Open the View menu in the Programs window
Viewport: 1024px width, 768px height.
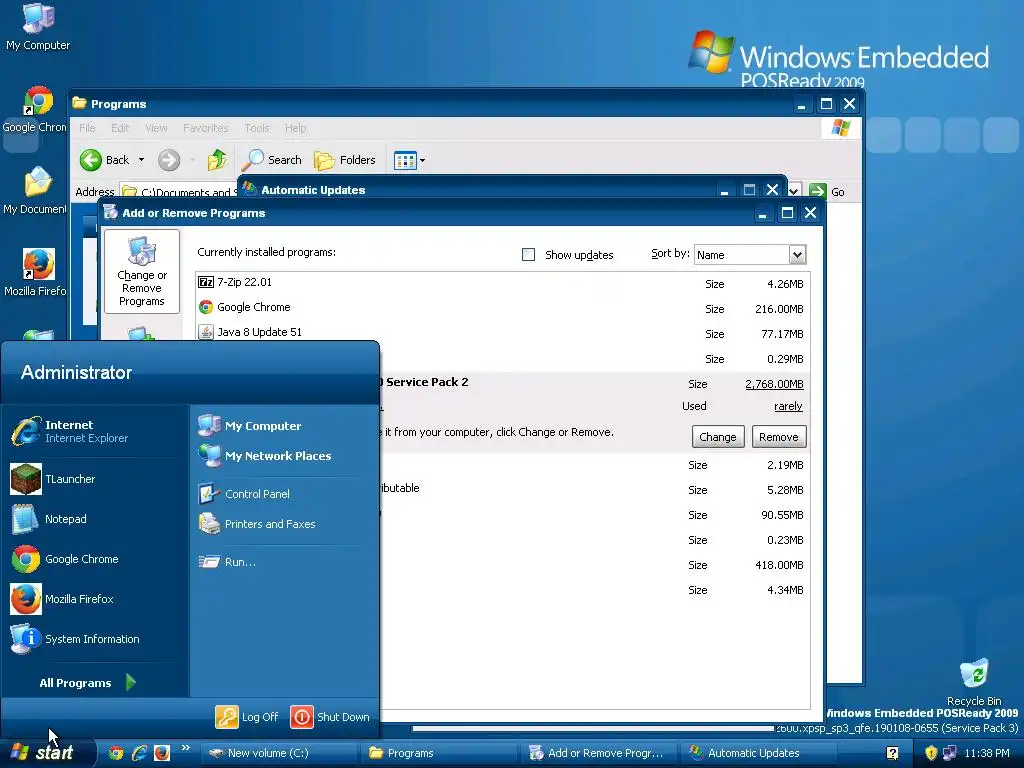[x=156, y=128]
